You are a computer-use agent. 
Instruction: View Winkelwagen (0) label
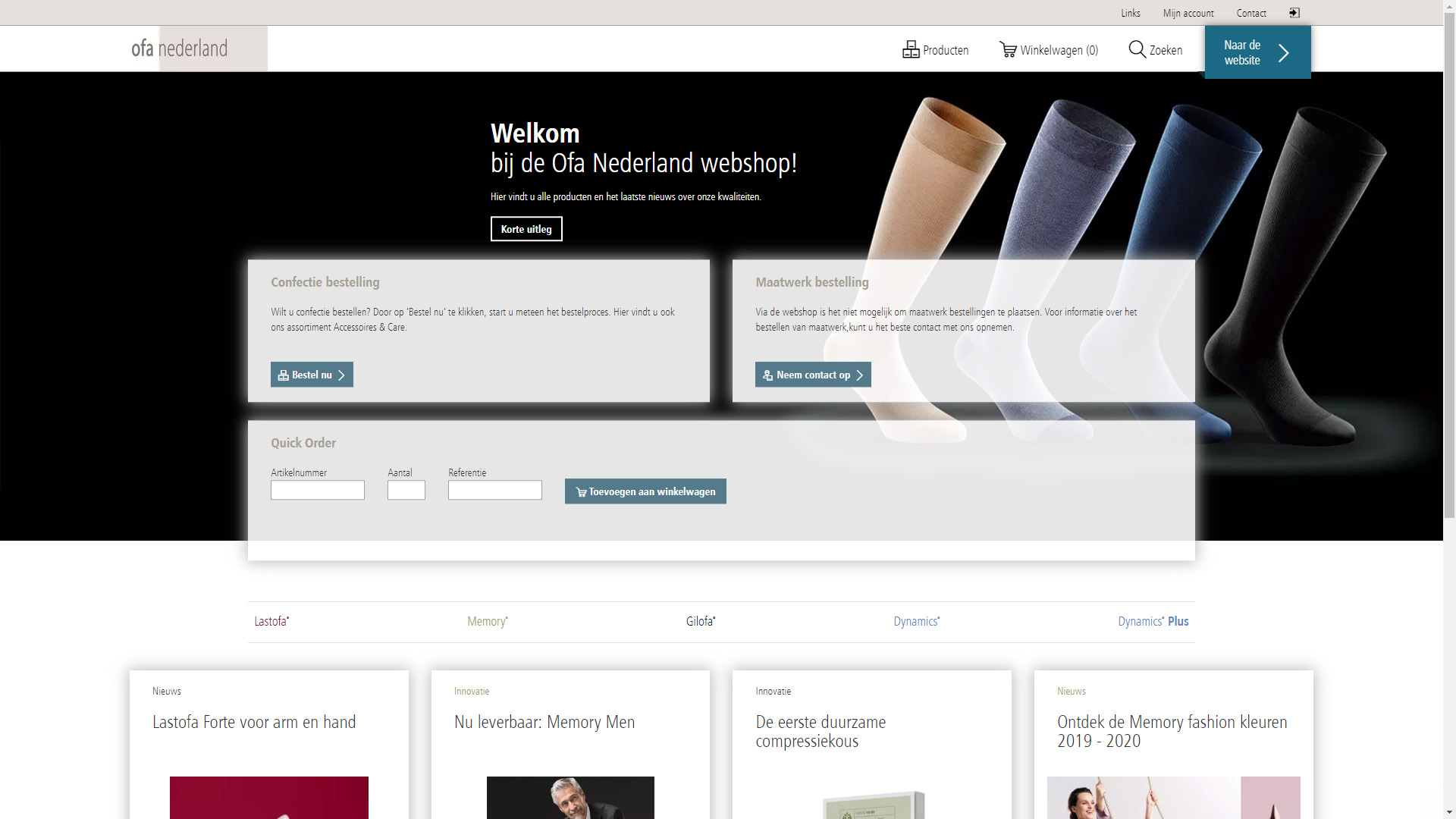[1059, 50]
